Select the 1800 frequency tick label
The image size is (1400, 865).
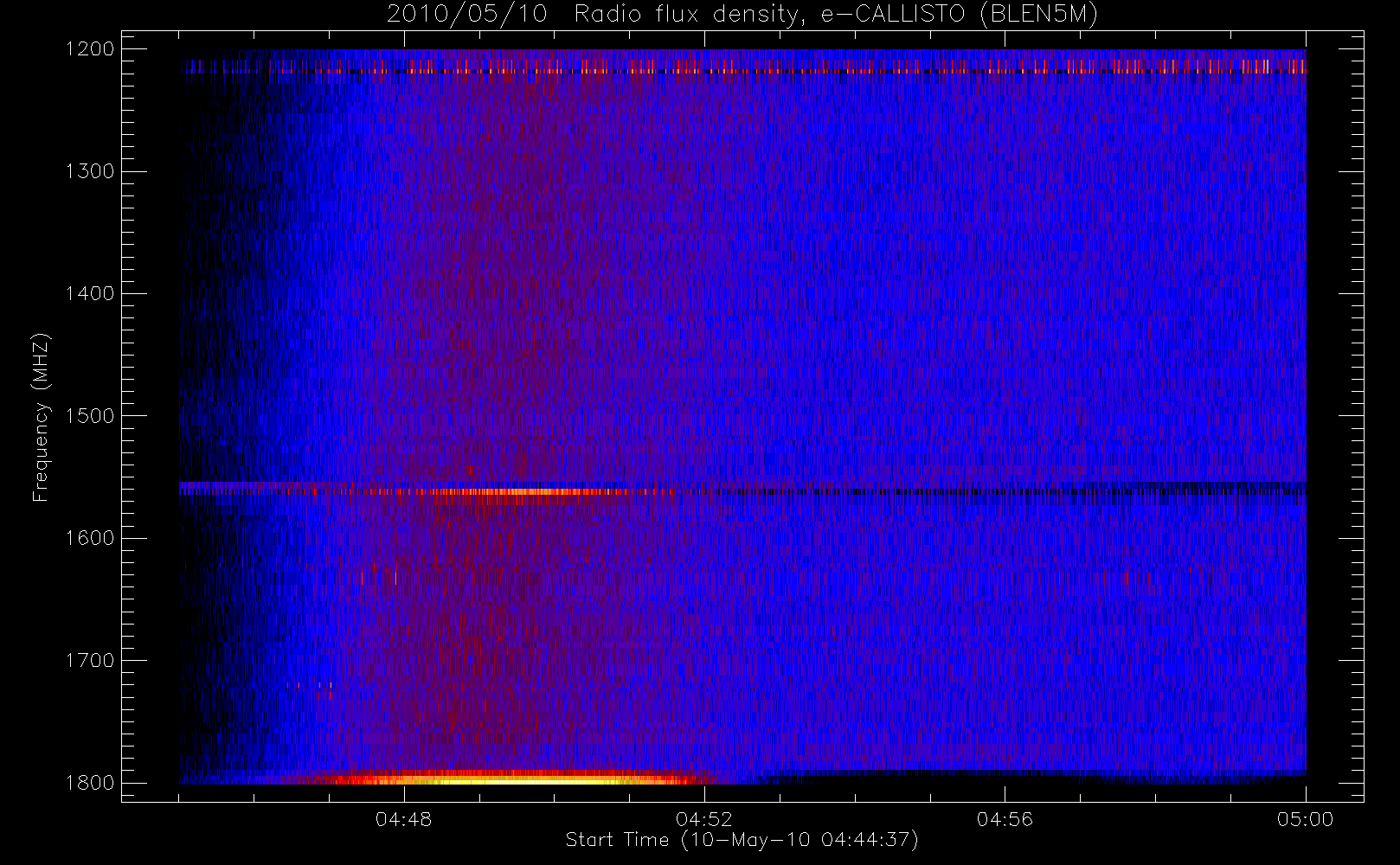pos(90,782)
